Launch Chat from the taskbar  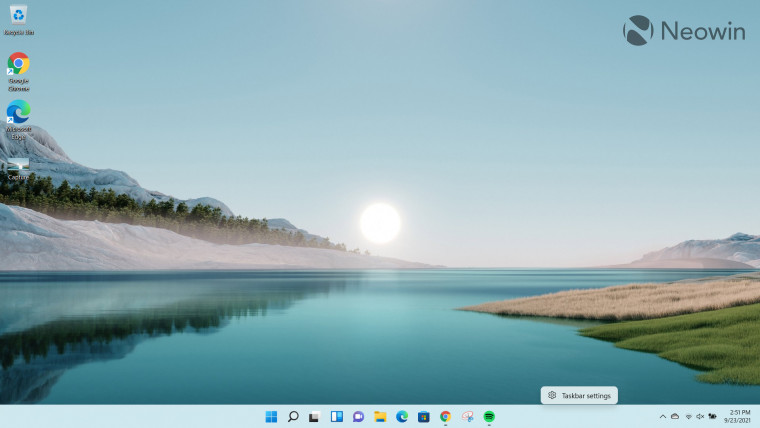coord(358,416)
